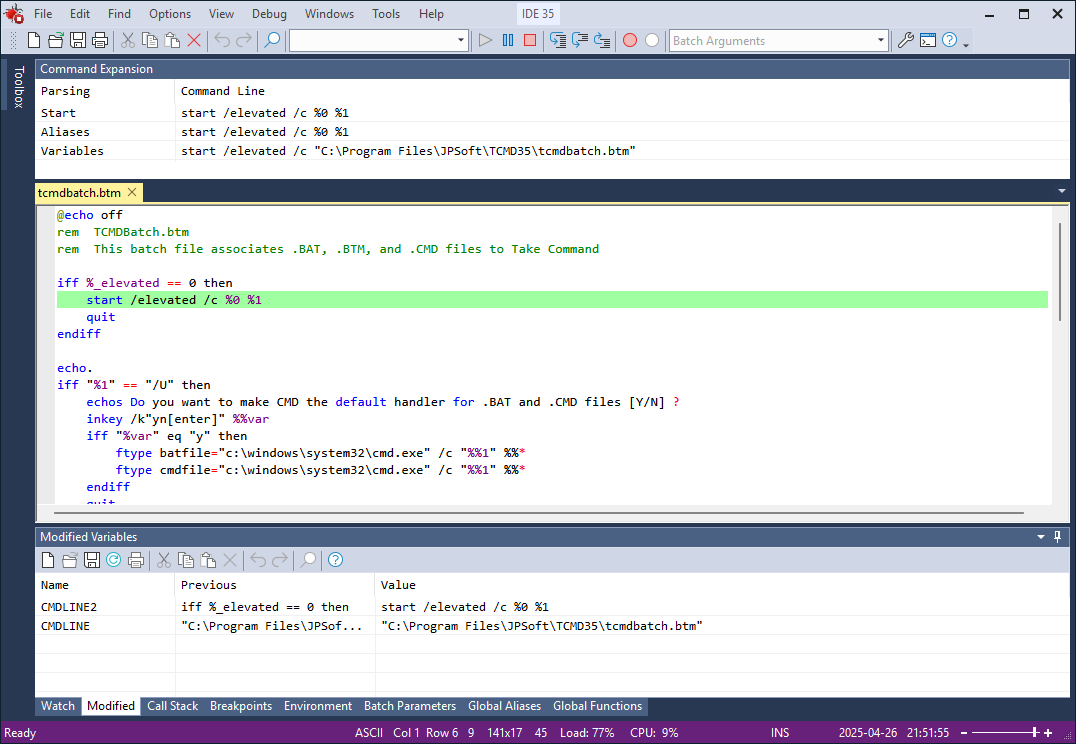Click the Pause debugging icon
The width and height of the screenshot is (1076, 744).
pyautogui.click(x=508, y=40)
